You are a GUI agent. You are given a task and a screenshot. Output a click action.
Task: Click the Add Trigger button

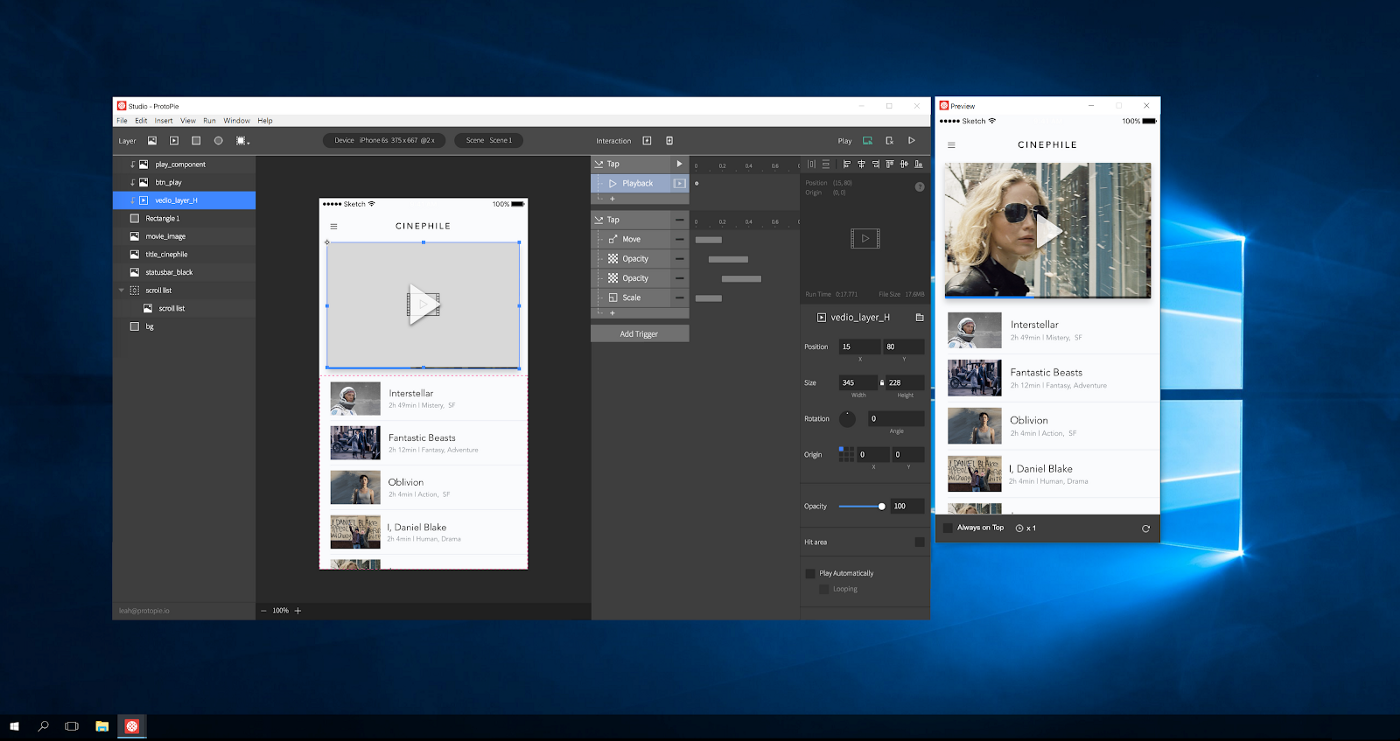(x=639, y=334)
